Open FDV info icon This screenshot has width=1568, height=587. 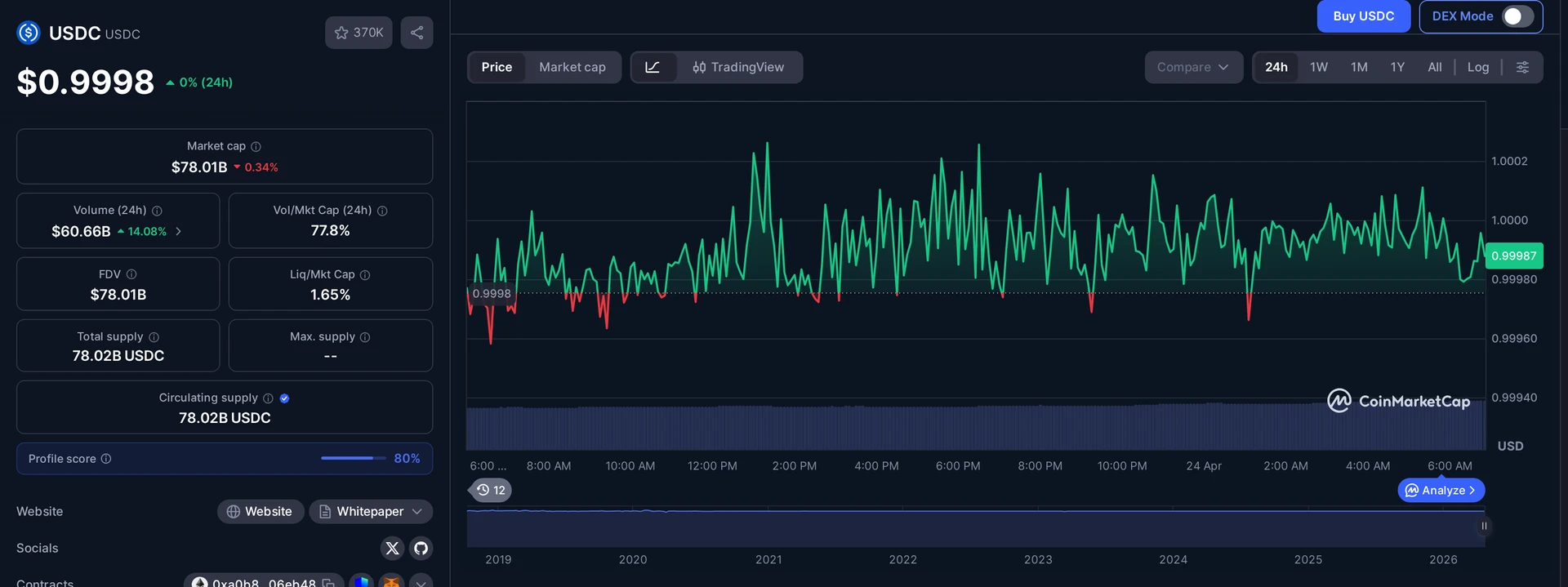pyautogui.click(x=131, y=274)
